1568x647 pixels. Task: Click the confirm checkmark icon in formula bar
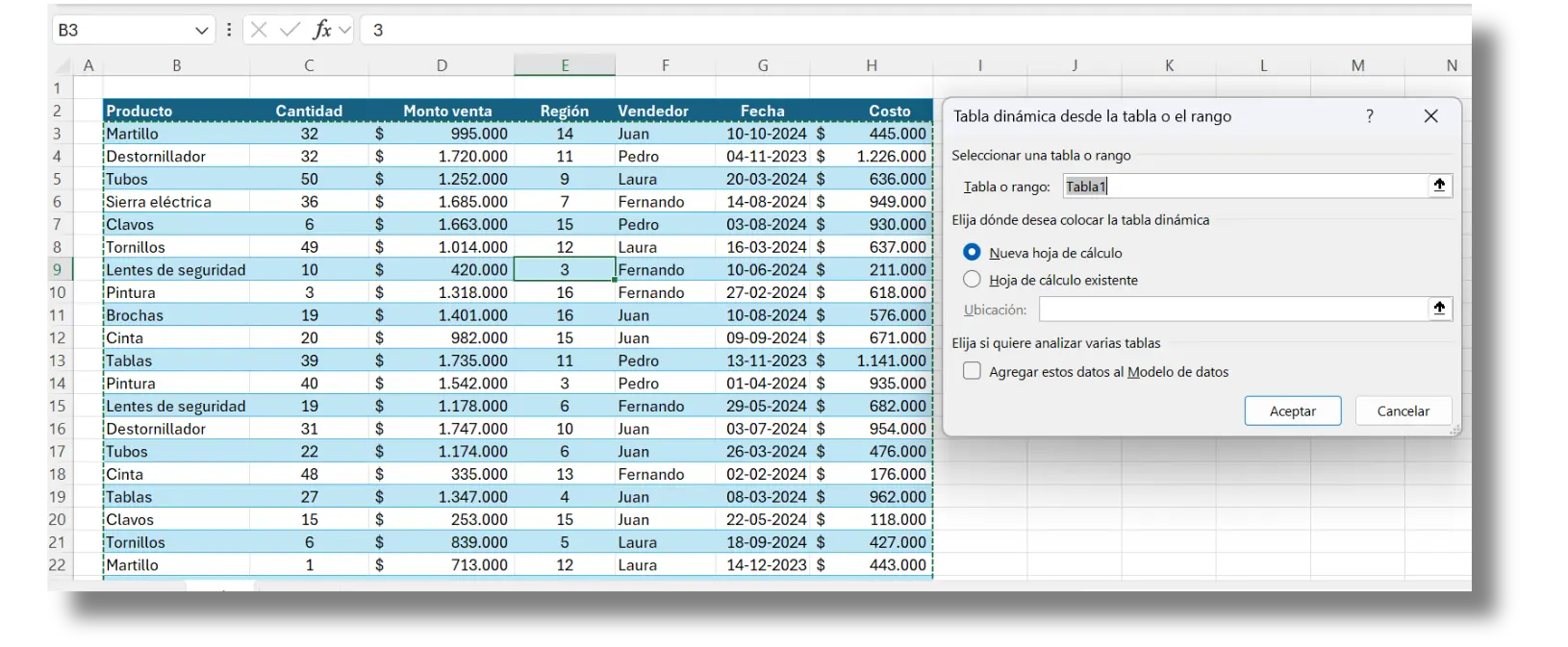pyautogui.click(x=290, y=30)
